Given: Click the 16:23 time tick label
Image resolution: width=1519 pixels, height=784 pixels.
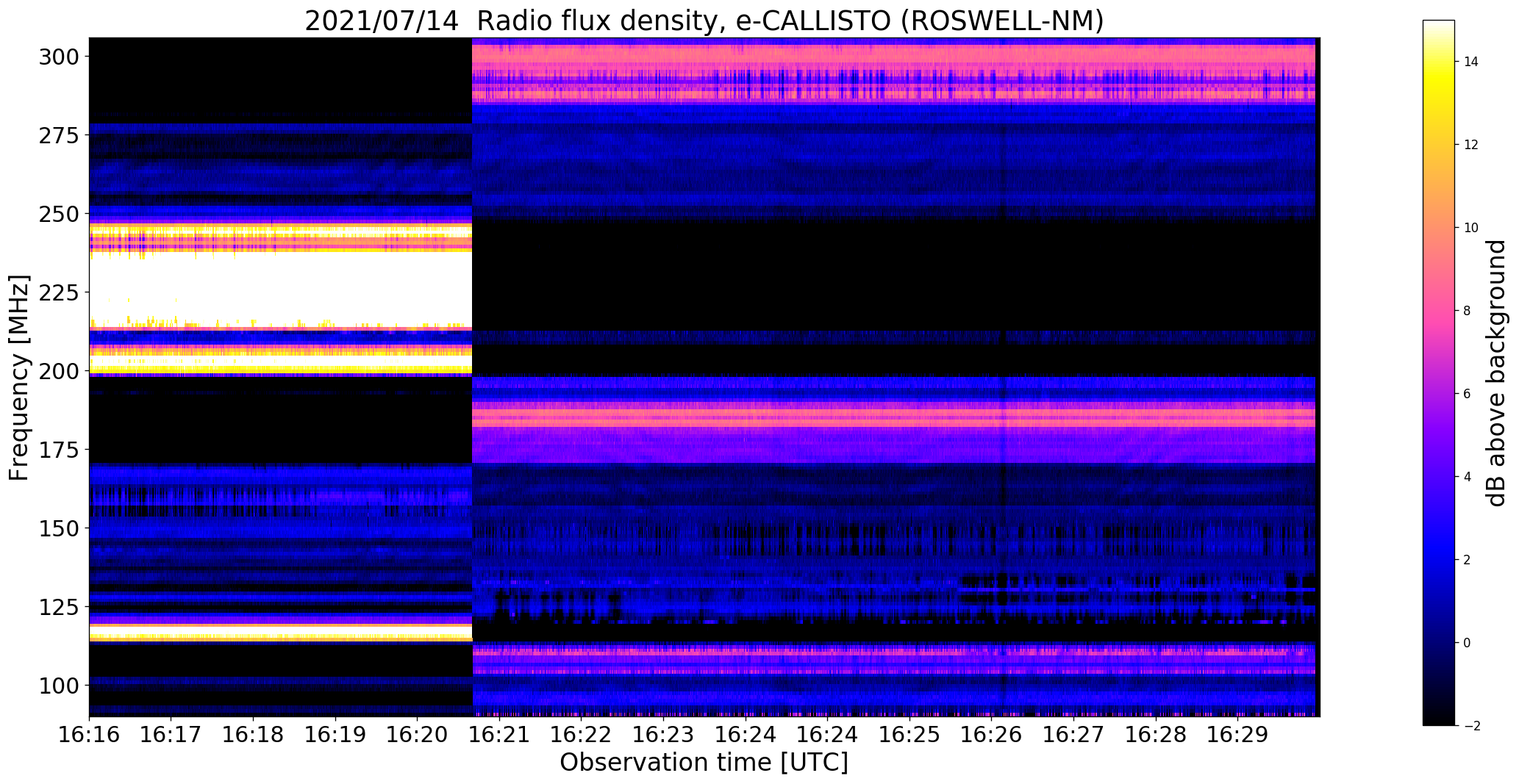Looking at the screenshot, I should click(x=664, y=735).
